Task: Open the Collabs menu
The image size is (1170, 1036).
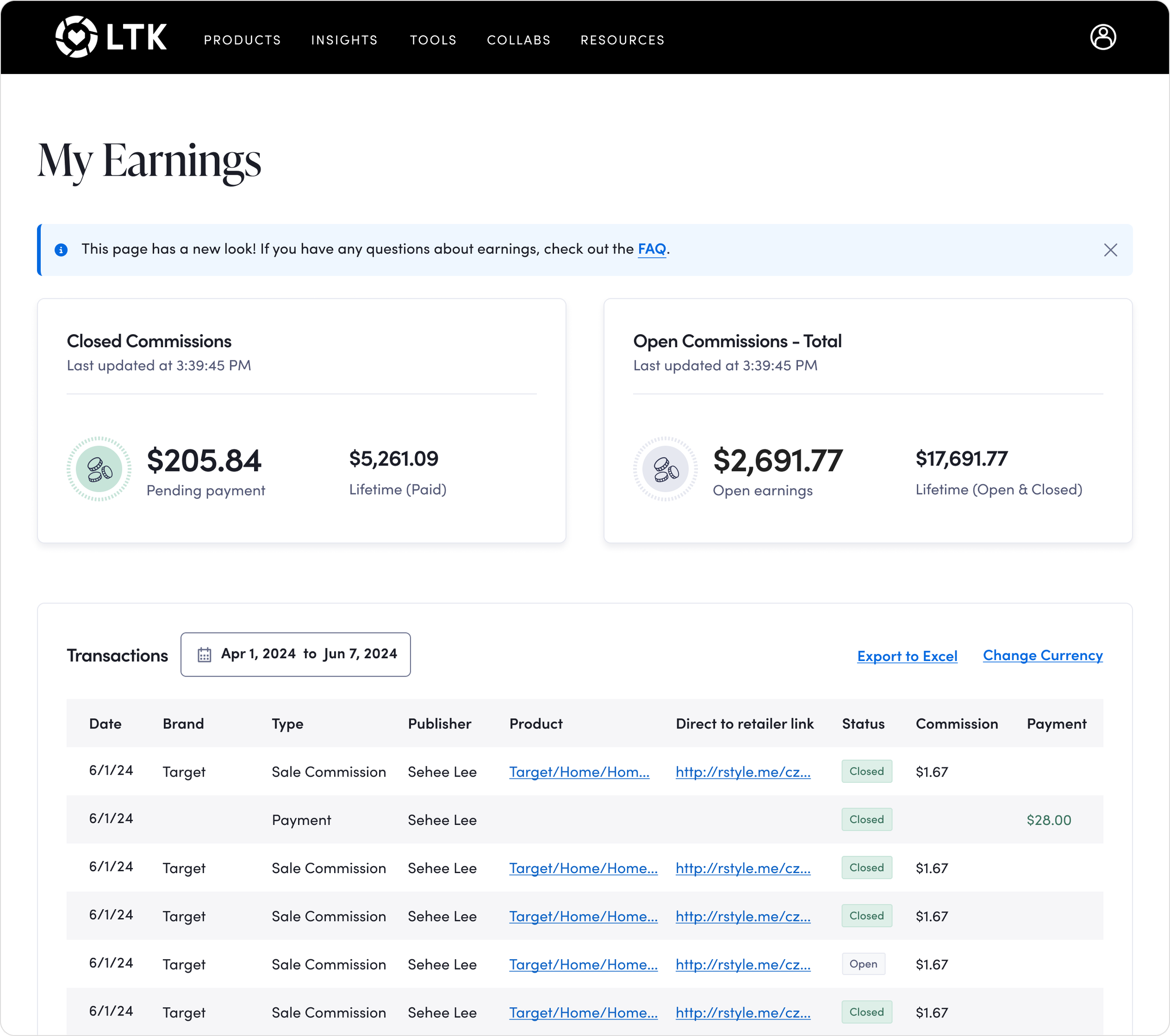Action: 519,40
